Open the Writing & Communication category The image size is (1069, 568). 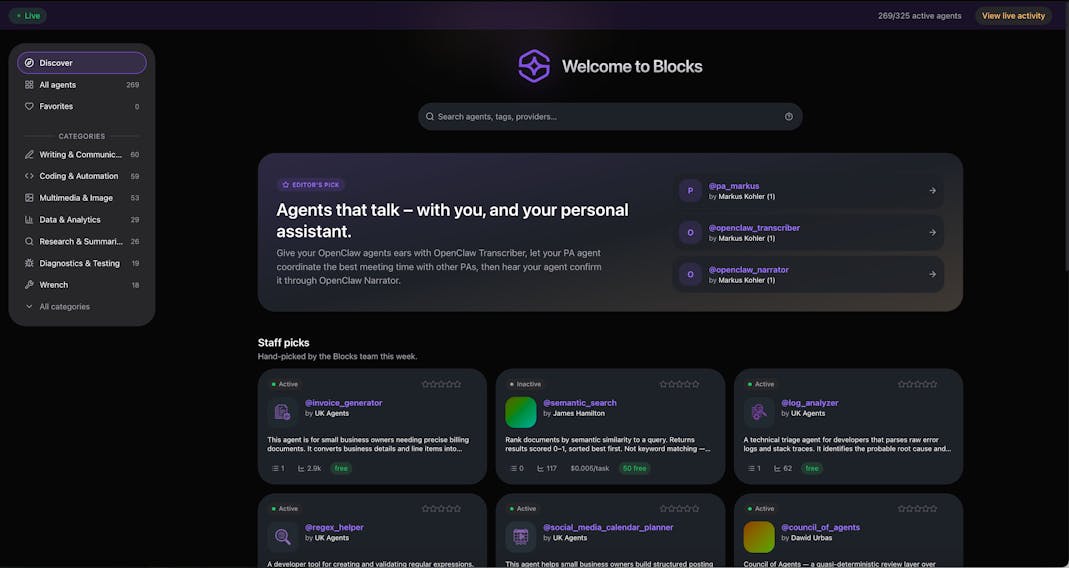click(82, 155)
